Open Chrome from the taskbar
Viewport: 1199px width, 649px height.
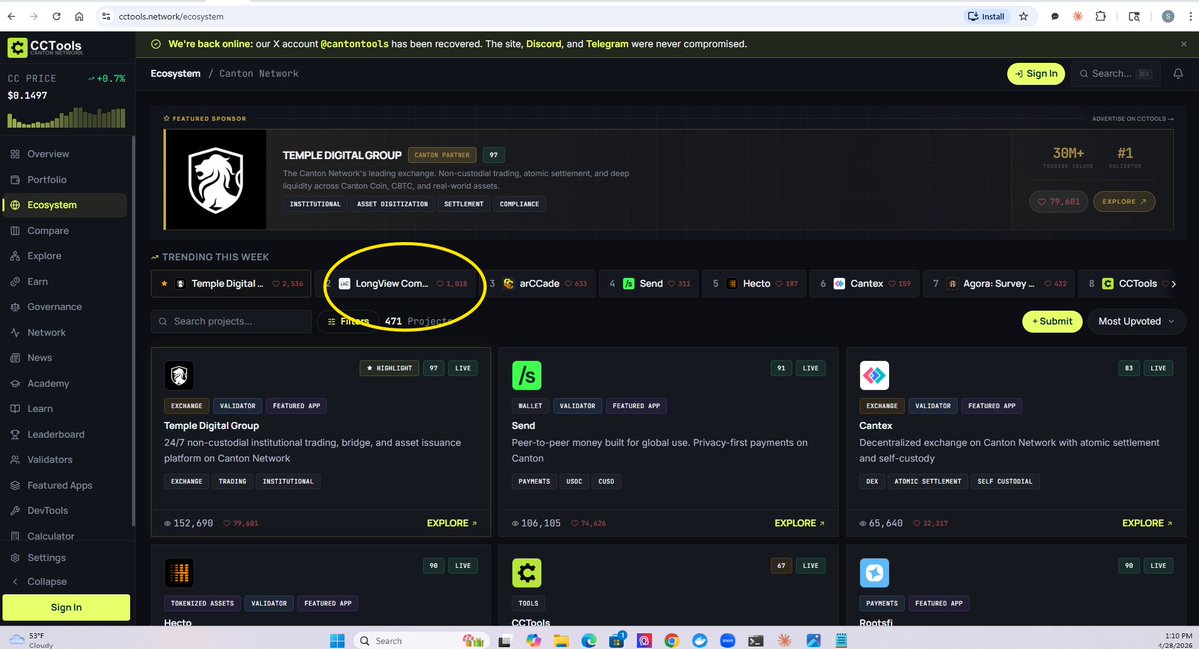tap(671, 641)
